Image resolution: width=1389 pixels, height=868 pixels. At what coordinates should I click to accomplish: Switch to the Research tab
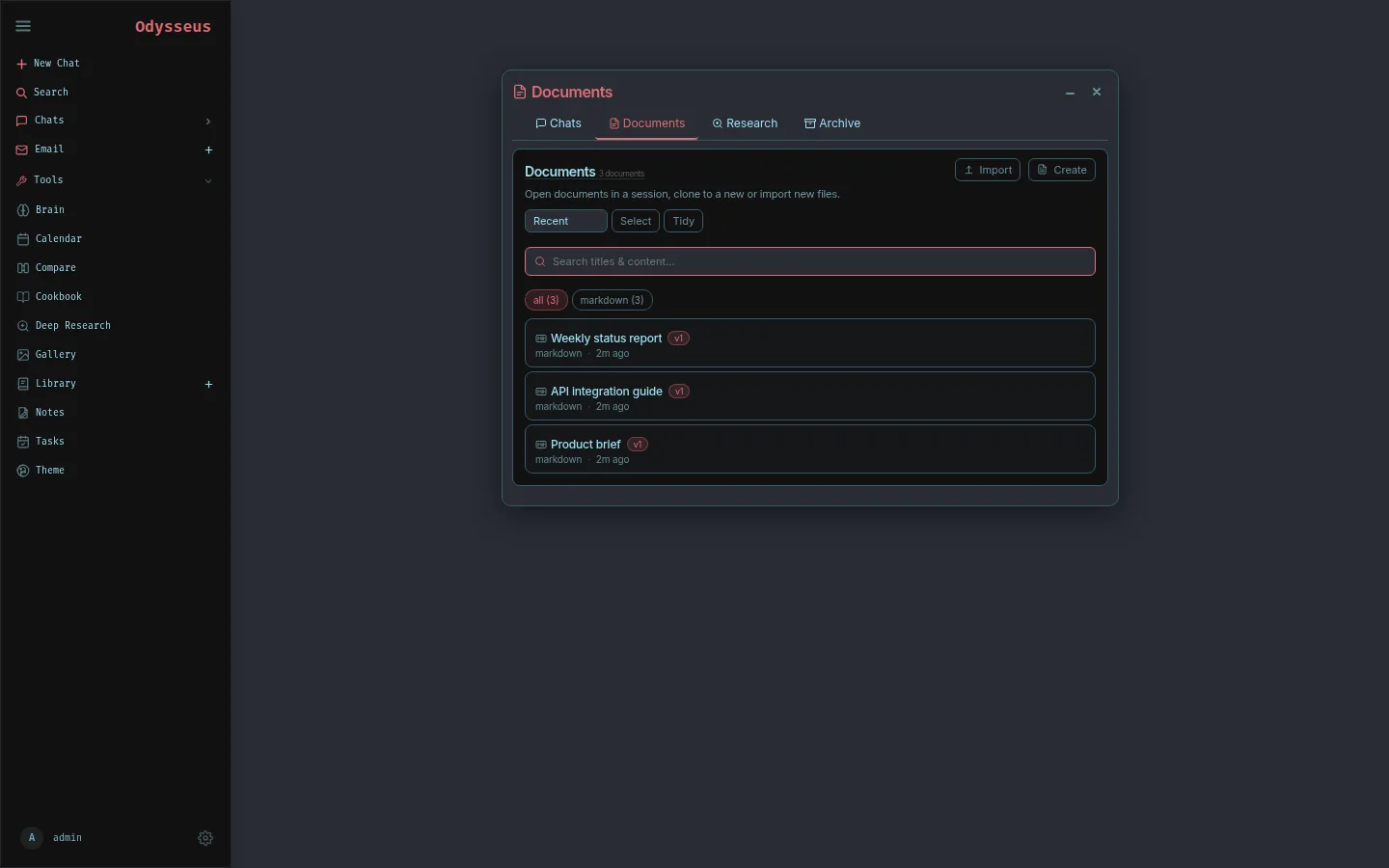click(x=745, y=123)
